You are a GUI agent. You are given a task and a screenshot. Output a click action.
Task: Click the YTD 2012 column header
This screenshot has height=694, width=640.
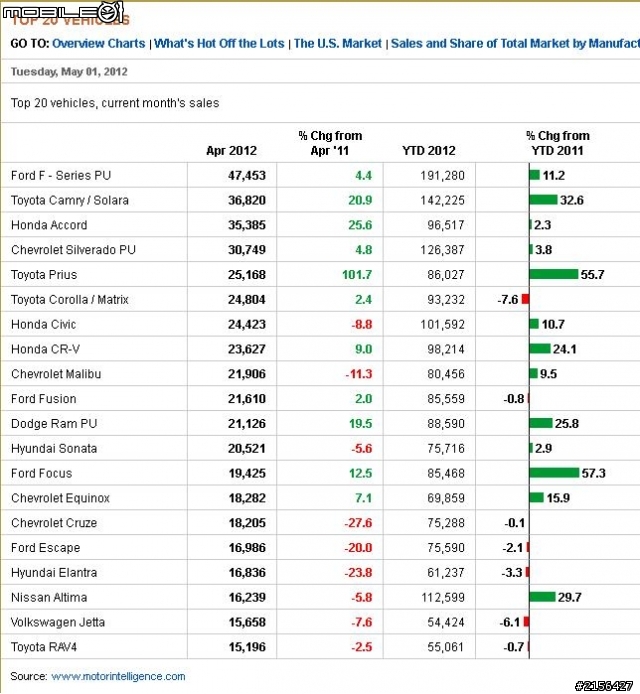tap(428, 150)
